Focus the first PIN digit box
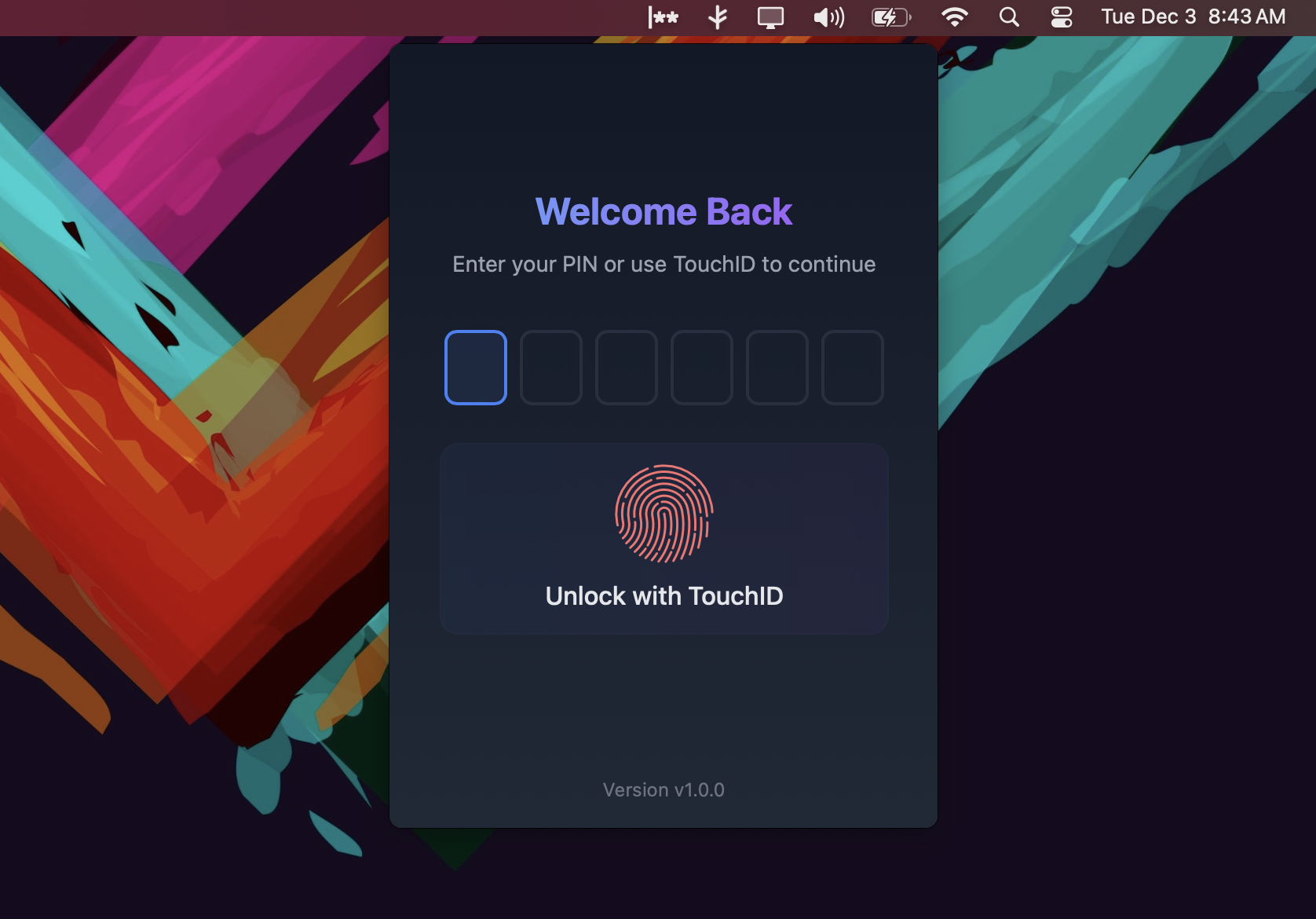 click(476, 368)
